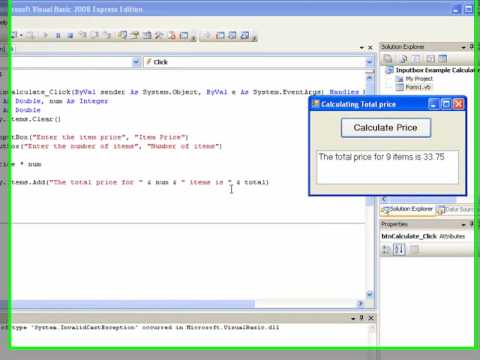This screenshot has width=480, height=360.
Task: Minimize the Calculating Total price window
Action: coord(434,104)
